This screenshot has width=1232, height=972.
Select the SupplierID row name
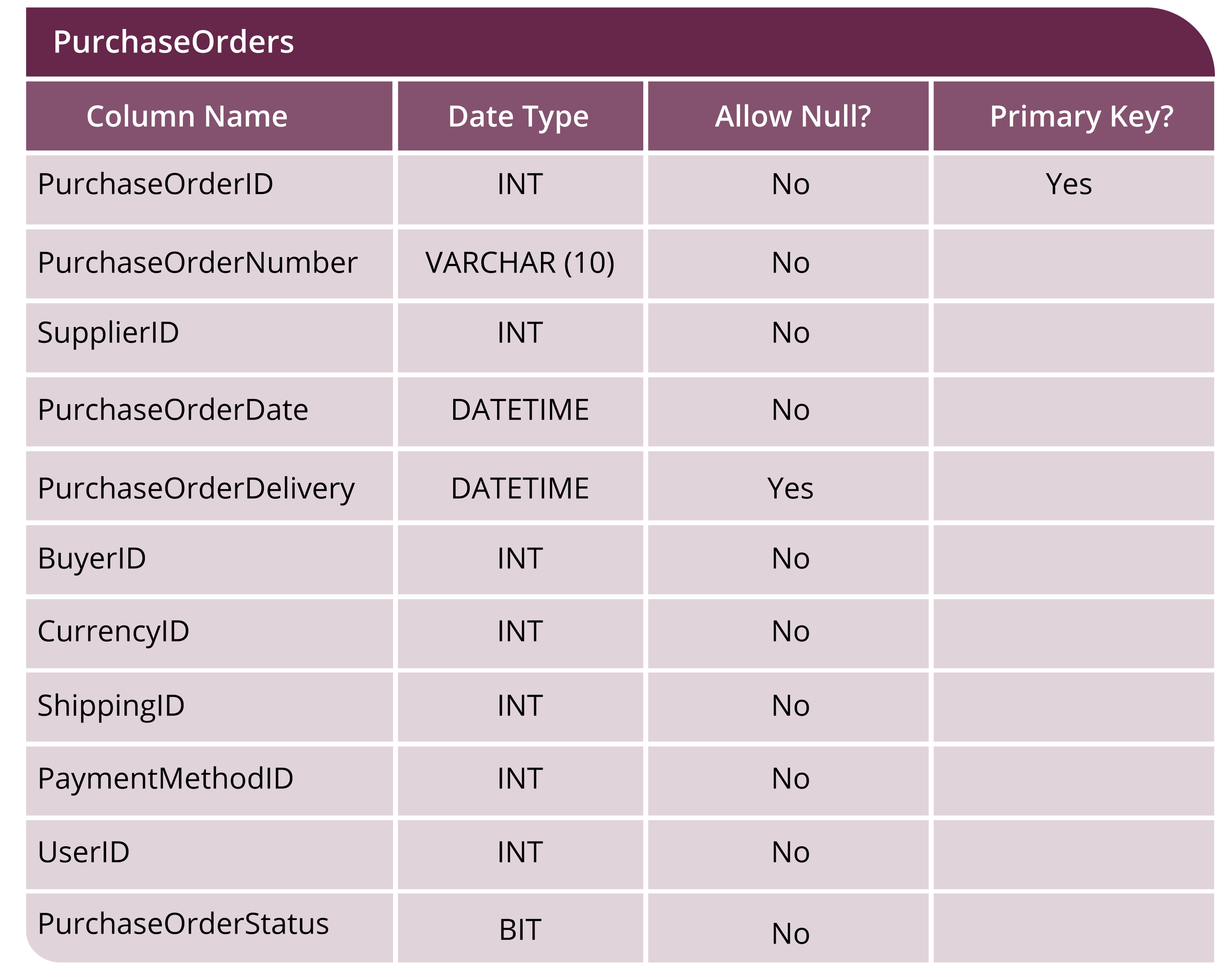click(x=209, y=338)
